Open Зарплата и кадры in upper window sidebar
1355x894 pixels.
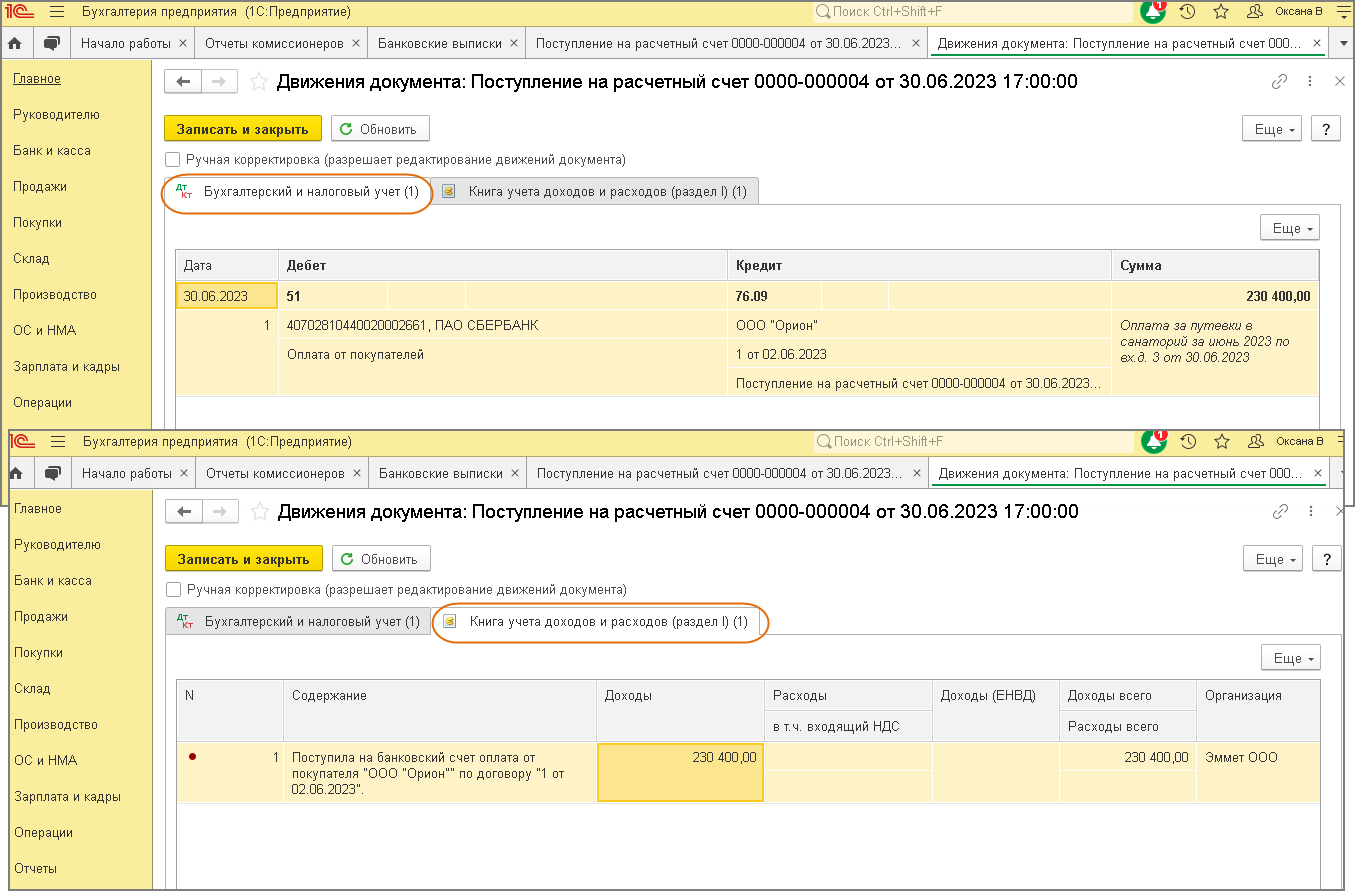coord(67,367)
